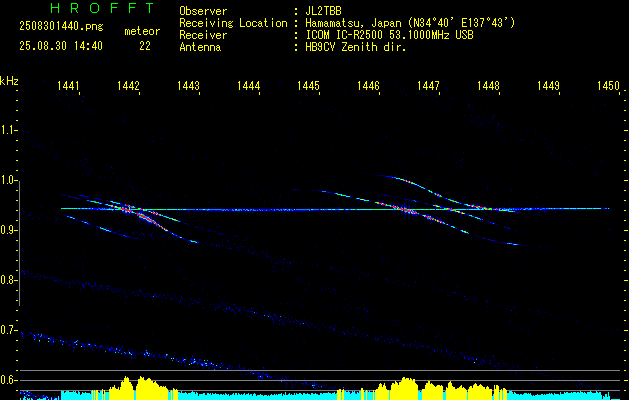Click the 0.8 kHz frequency label
629x400 pixels.
pyautogui.click(x=9, y=280)
